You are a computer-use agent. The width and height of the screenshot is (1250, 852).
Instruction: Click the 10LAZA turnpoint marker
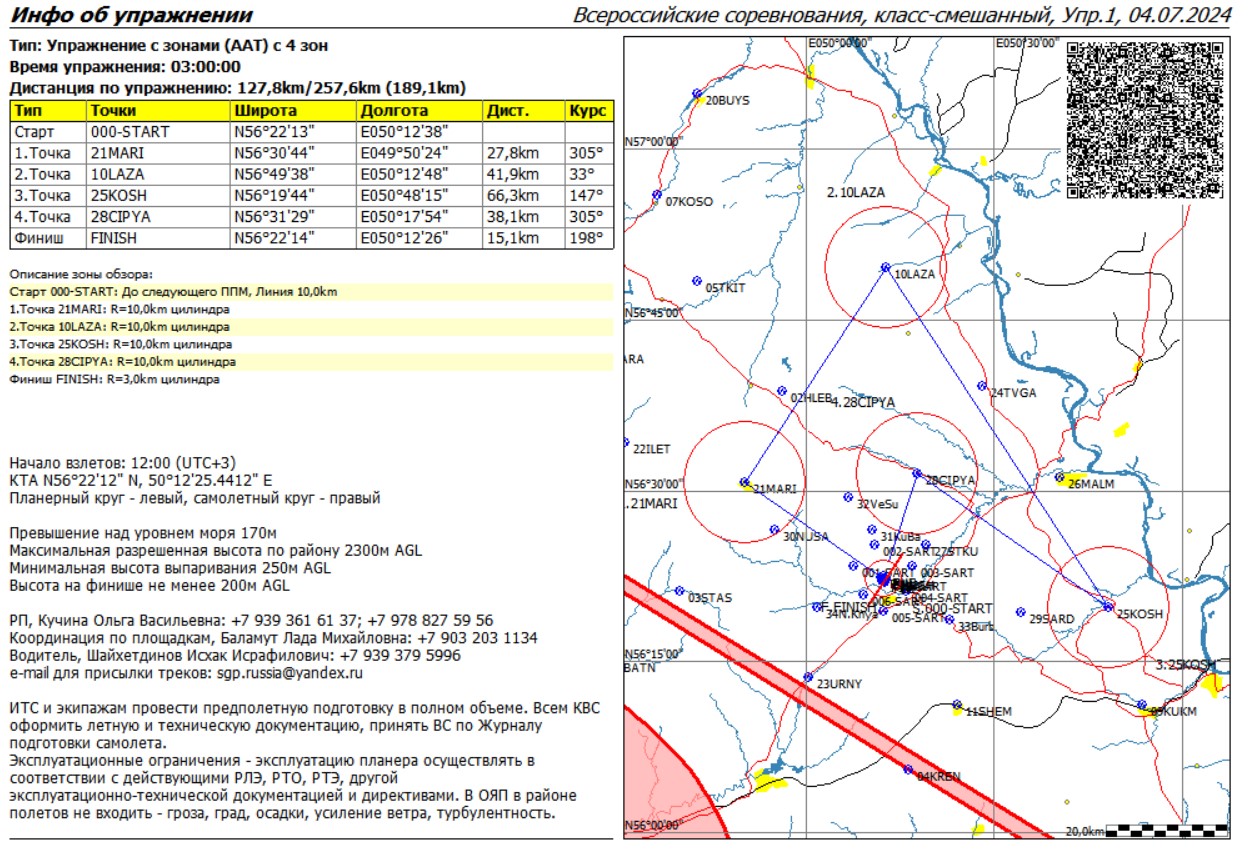point(885,267)
